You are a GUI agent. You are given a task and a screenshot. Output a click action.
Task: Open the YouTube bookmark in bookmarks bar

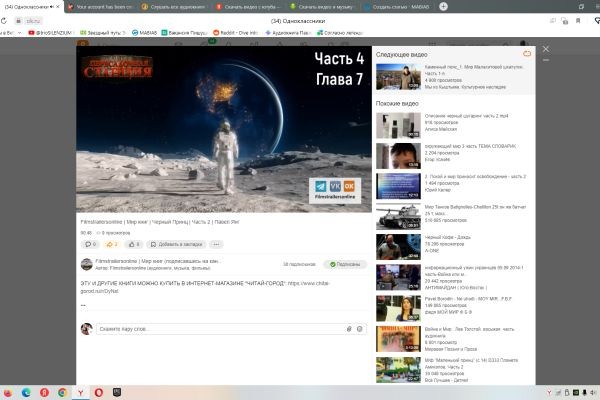tap(50, 33)
